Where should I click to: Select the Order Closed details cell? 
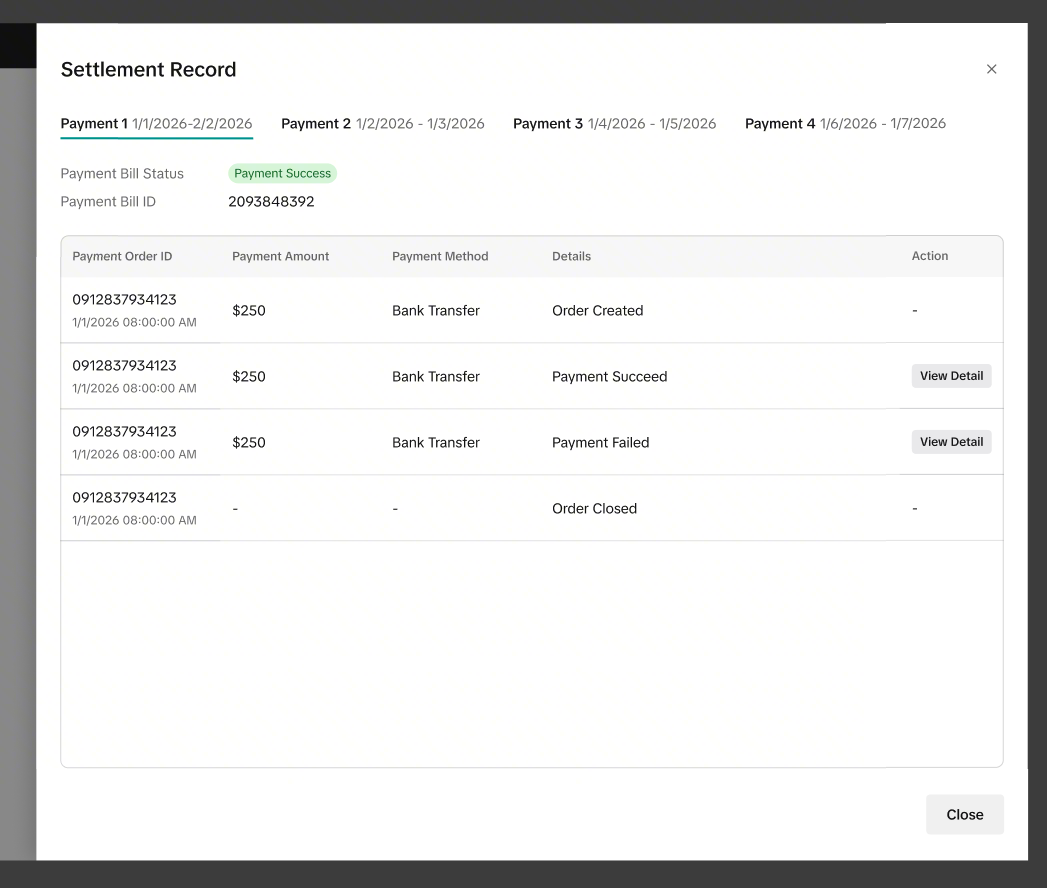(x=594, y=509)
